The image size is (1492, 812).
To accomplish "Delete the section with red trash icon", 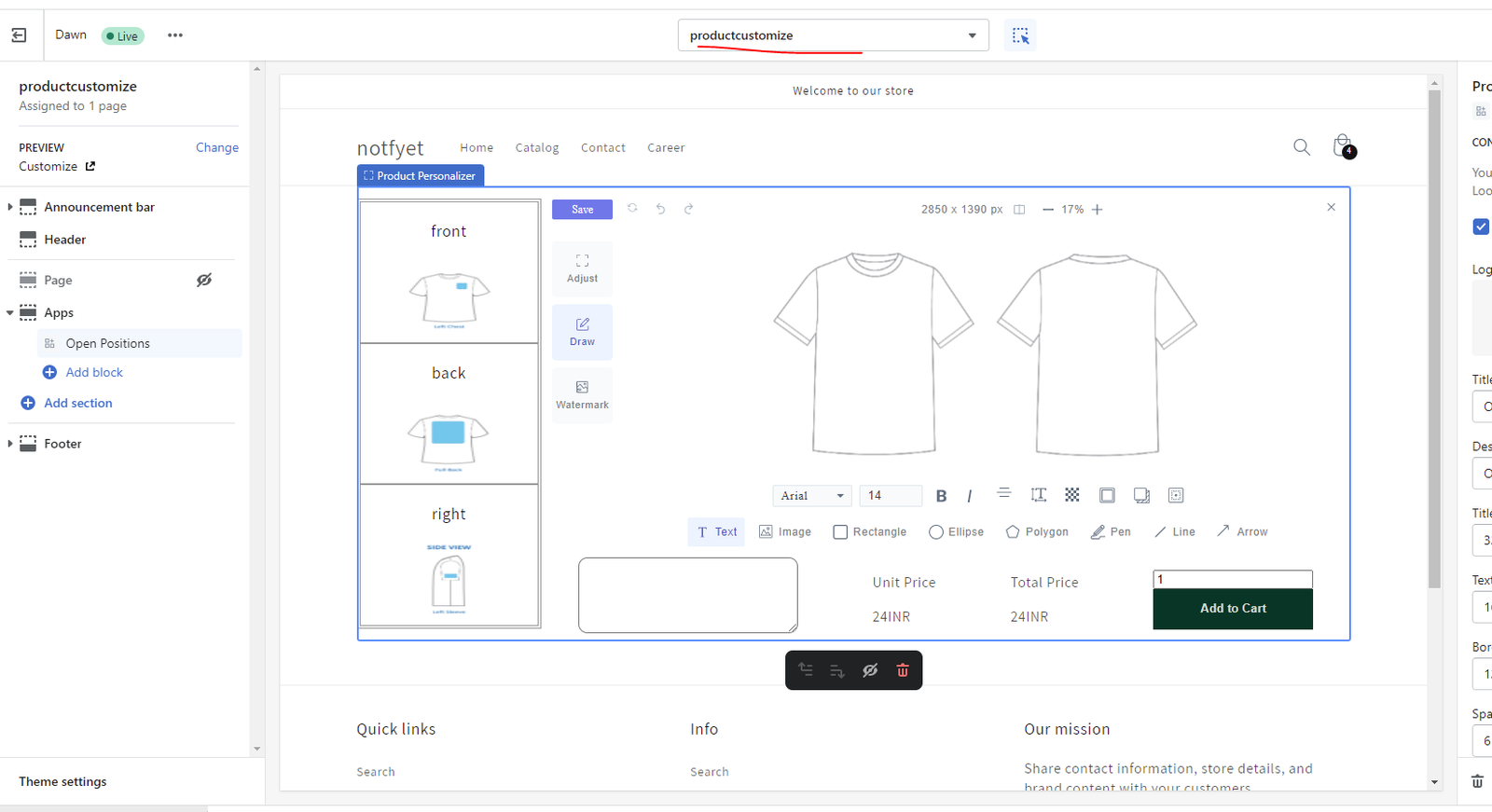I will 902,670.
